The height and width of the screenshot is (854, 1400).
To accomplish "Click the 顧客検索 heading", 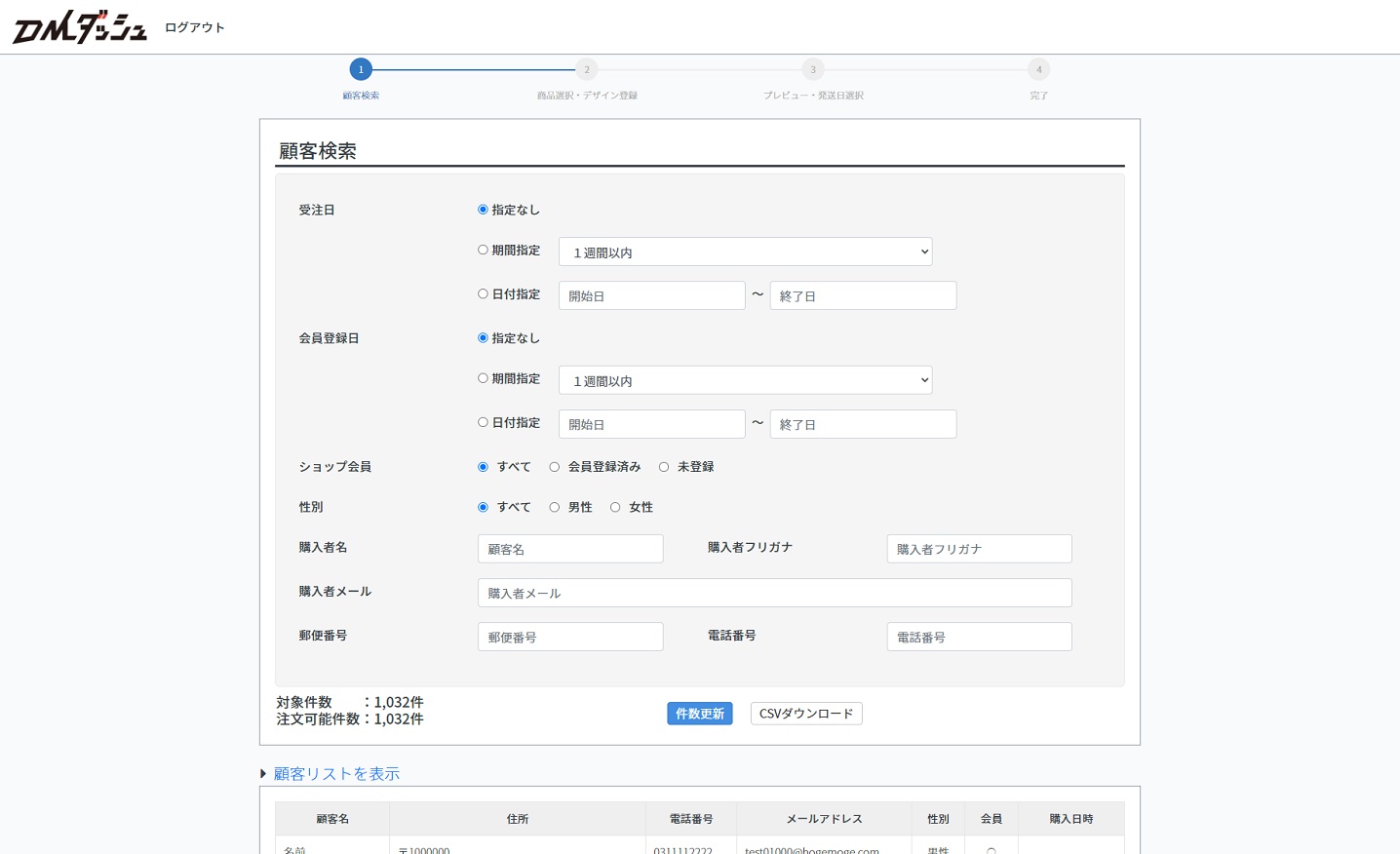I will 318,151.
